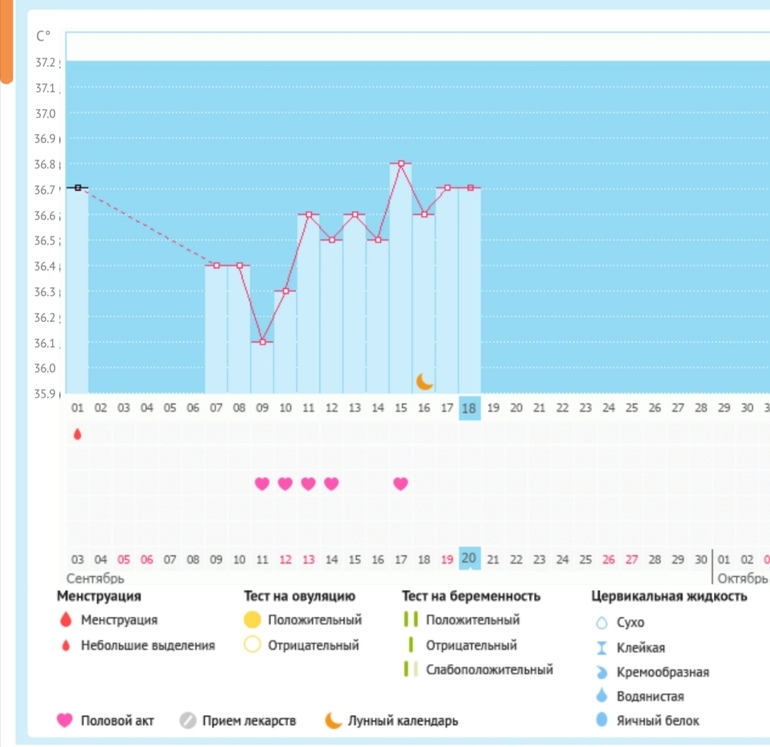The image size is (770, 747).
Task: Click the yellow Положительный ovulation test icon
Action: click(x=252, y=620)
